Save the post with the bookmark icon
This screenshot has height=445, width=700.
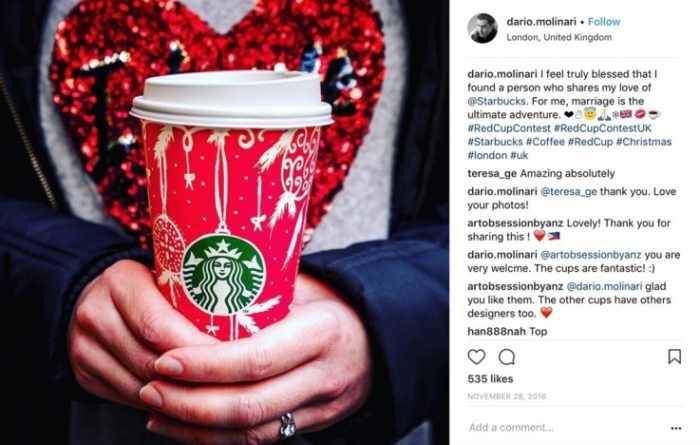(x=674, y=356)
